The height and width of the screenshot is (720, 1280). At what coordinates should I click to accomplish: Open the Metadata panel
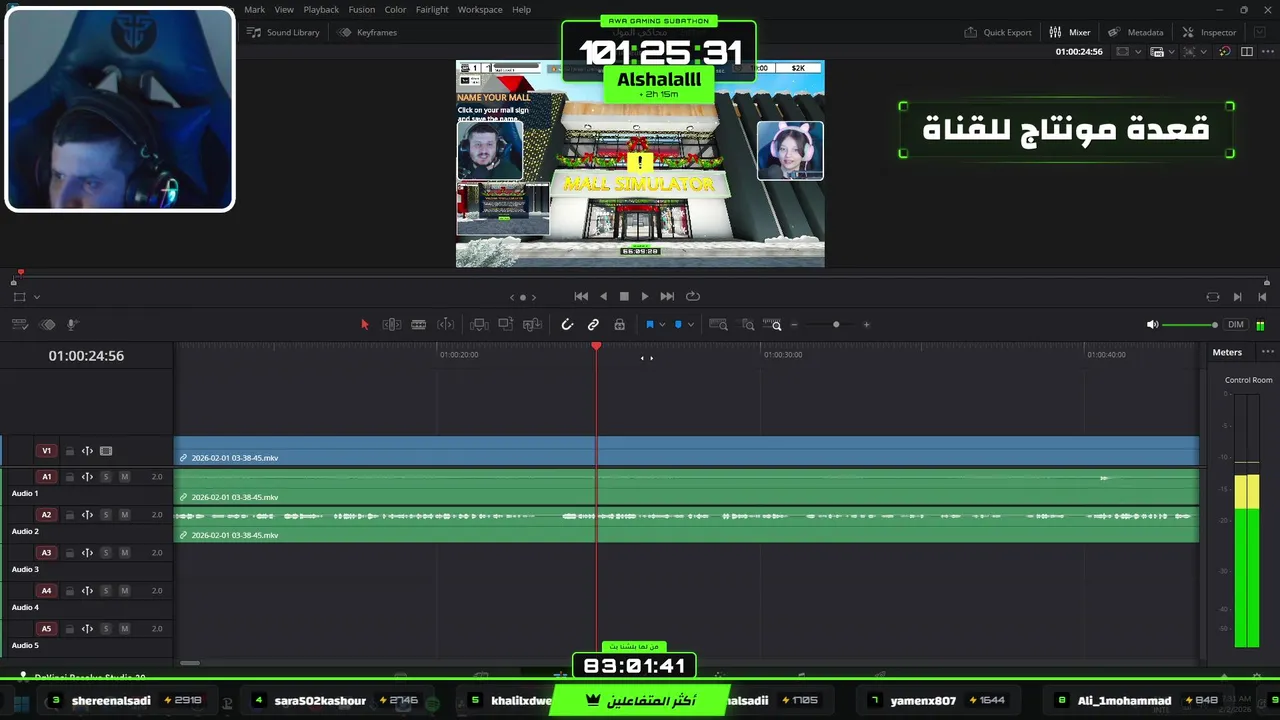[x=1136, y=32]
